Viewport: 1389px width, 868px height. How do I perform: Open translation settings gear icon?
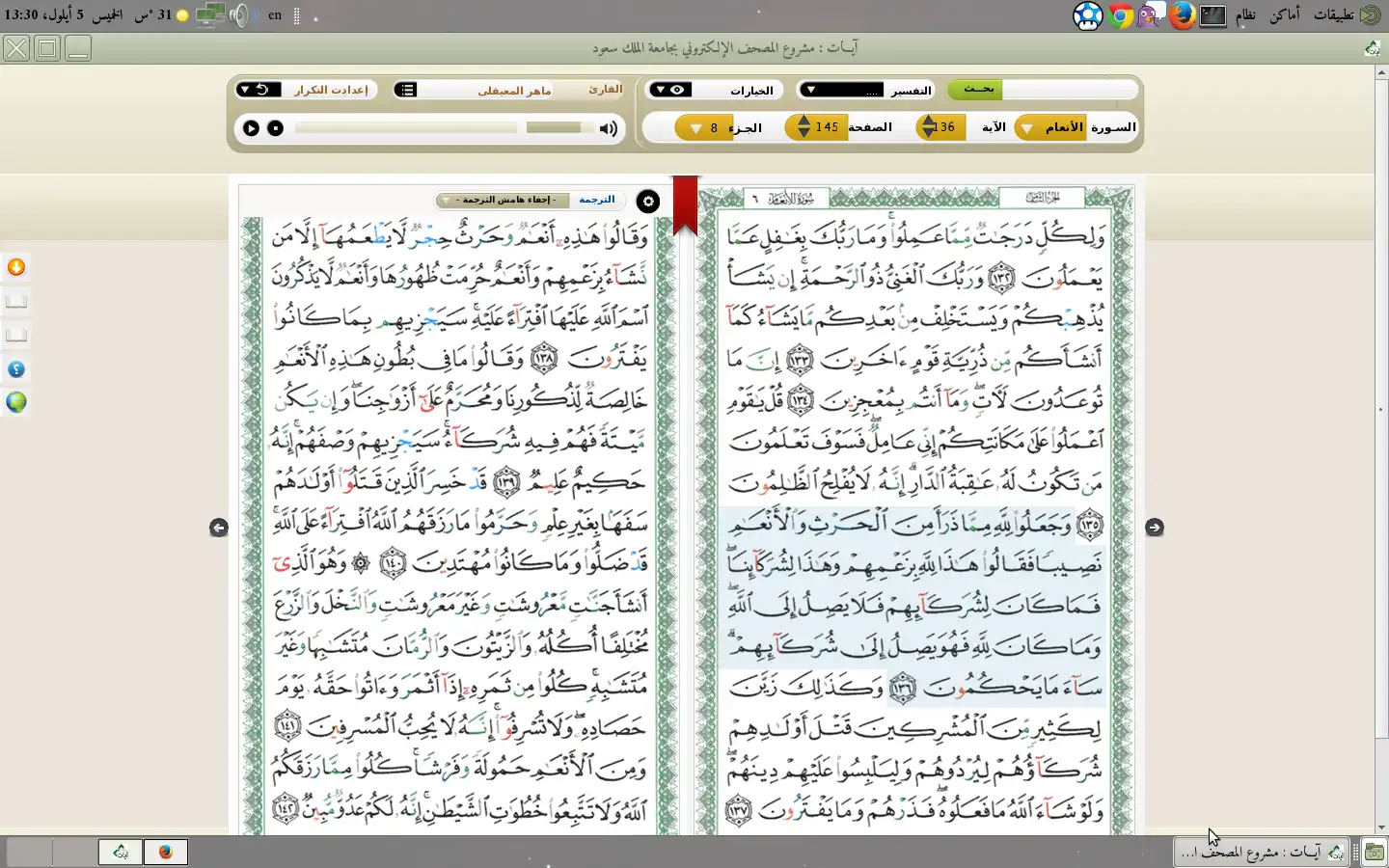[x=648, y=201]
